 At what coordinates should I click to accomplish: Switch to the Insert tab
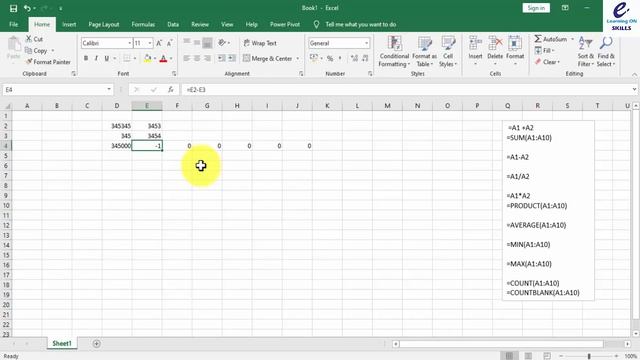tap(69, 24)
